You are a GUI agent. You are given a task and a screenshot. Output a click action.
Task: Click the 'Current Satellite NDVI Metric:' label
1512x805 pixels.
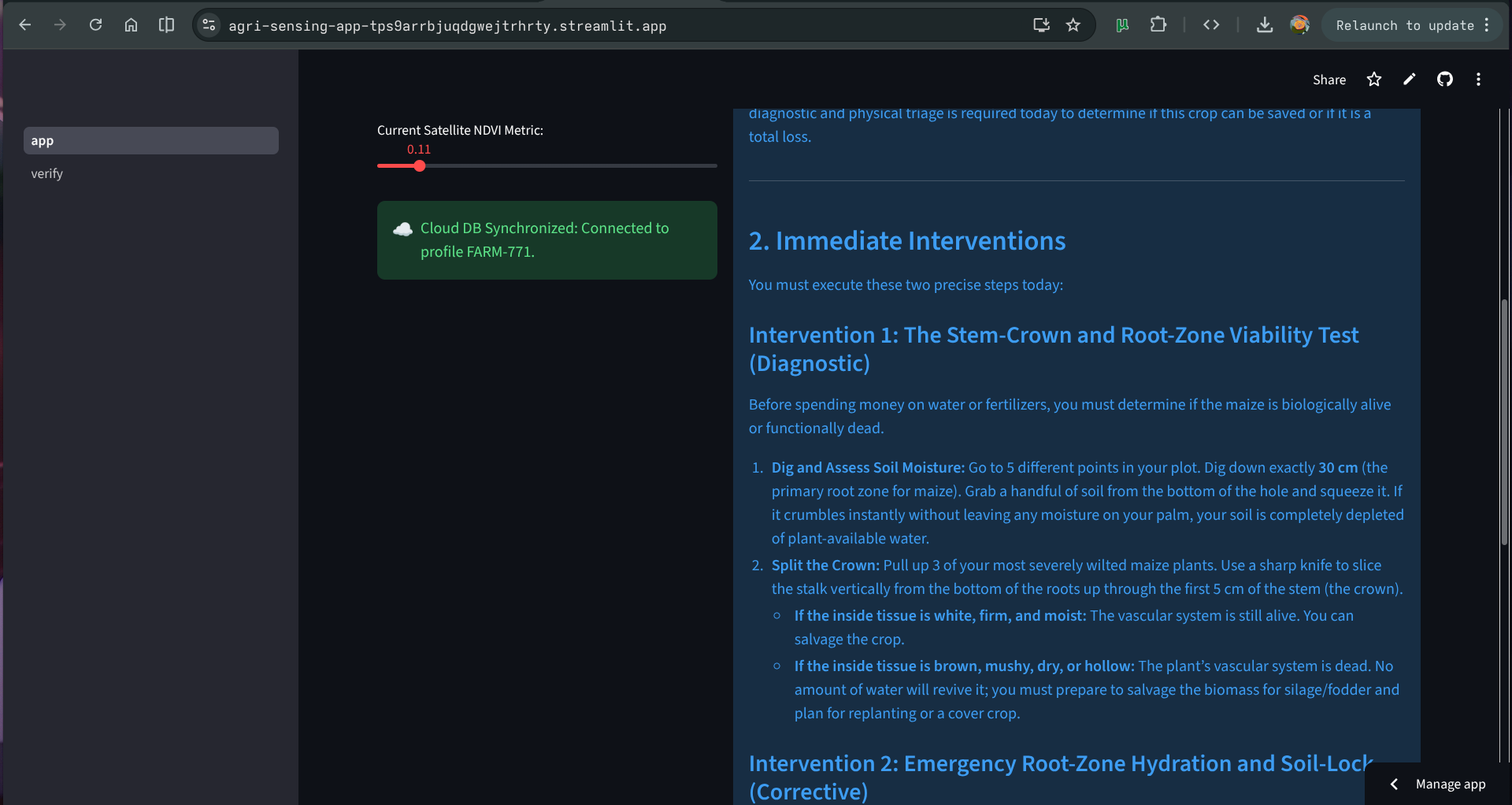click(460, 130)
